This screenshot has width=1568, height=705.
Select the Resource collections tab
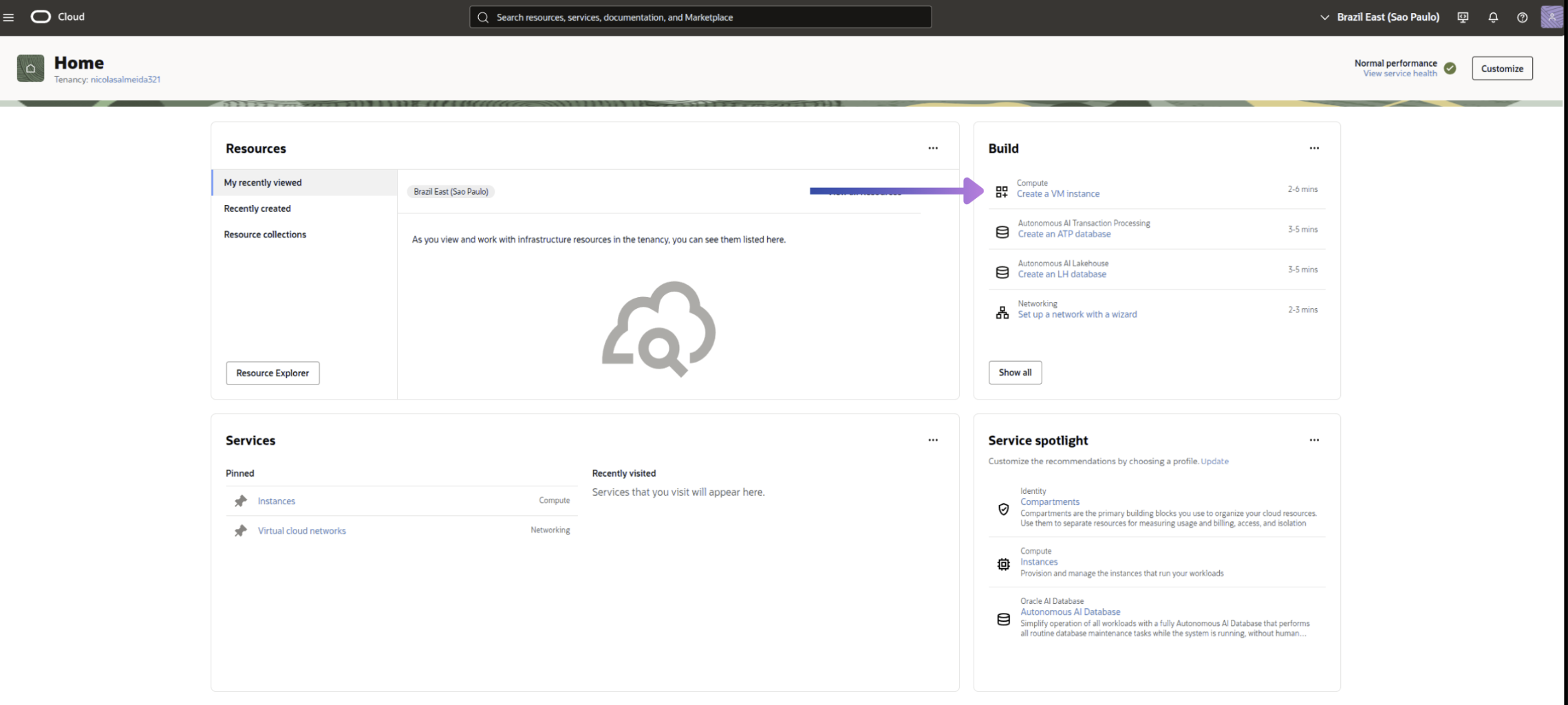point(265,234)
